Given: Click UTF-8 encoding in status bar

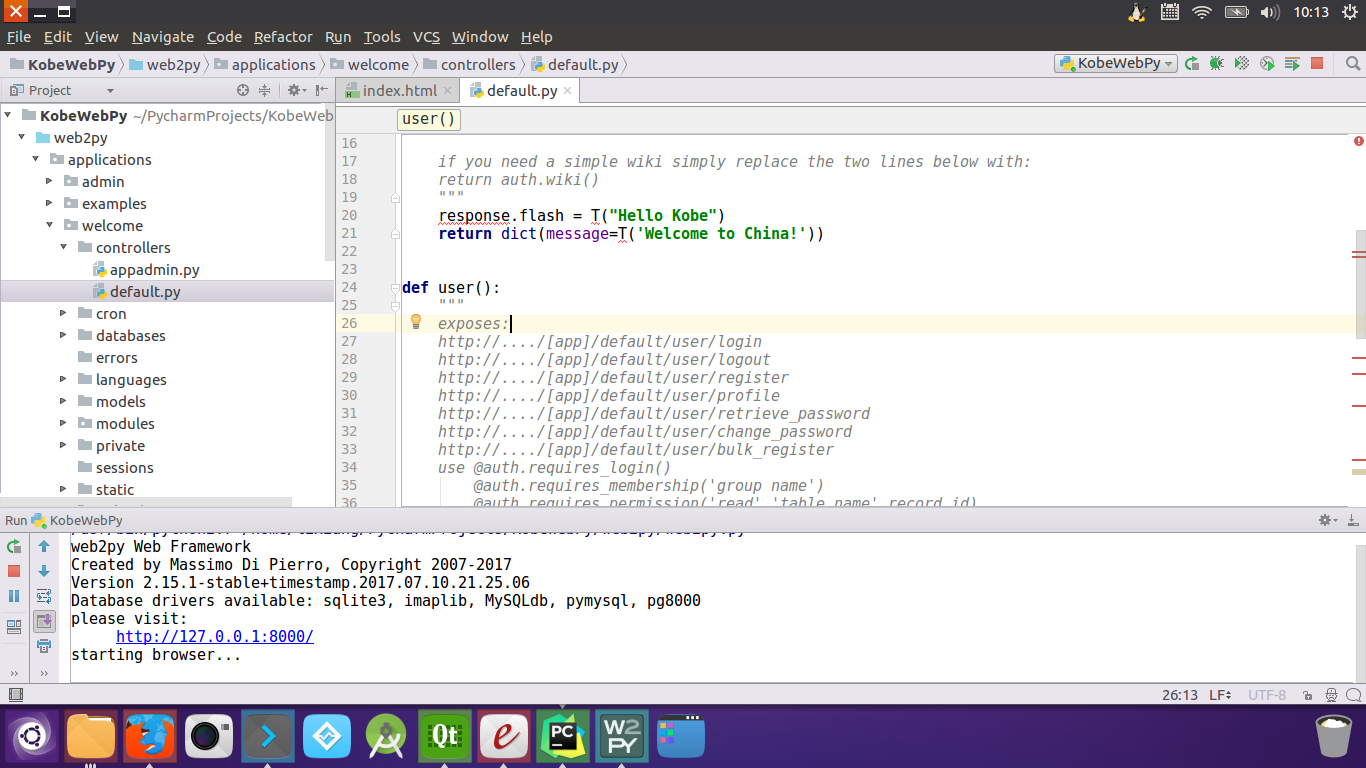Looking at the screenshot, I should pyautogui.click(x=1267, y=695).
